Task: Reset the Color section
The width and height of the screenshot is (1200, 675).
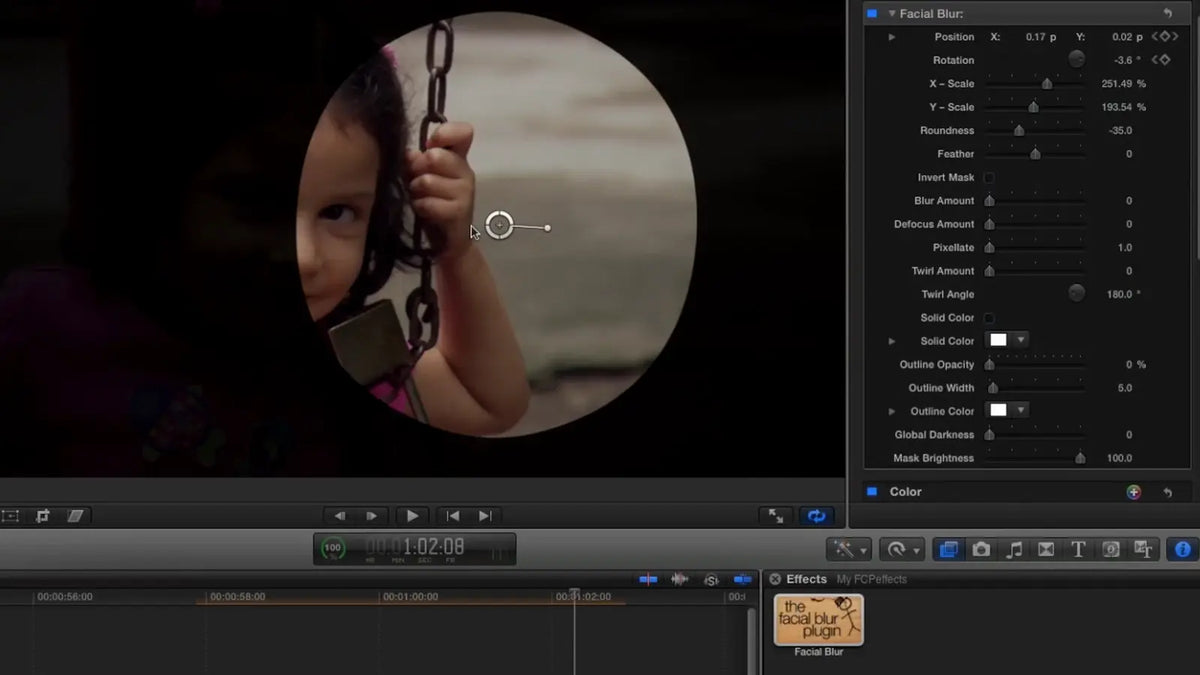Action: pyautogui.click(x=1167, y=492)
